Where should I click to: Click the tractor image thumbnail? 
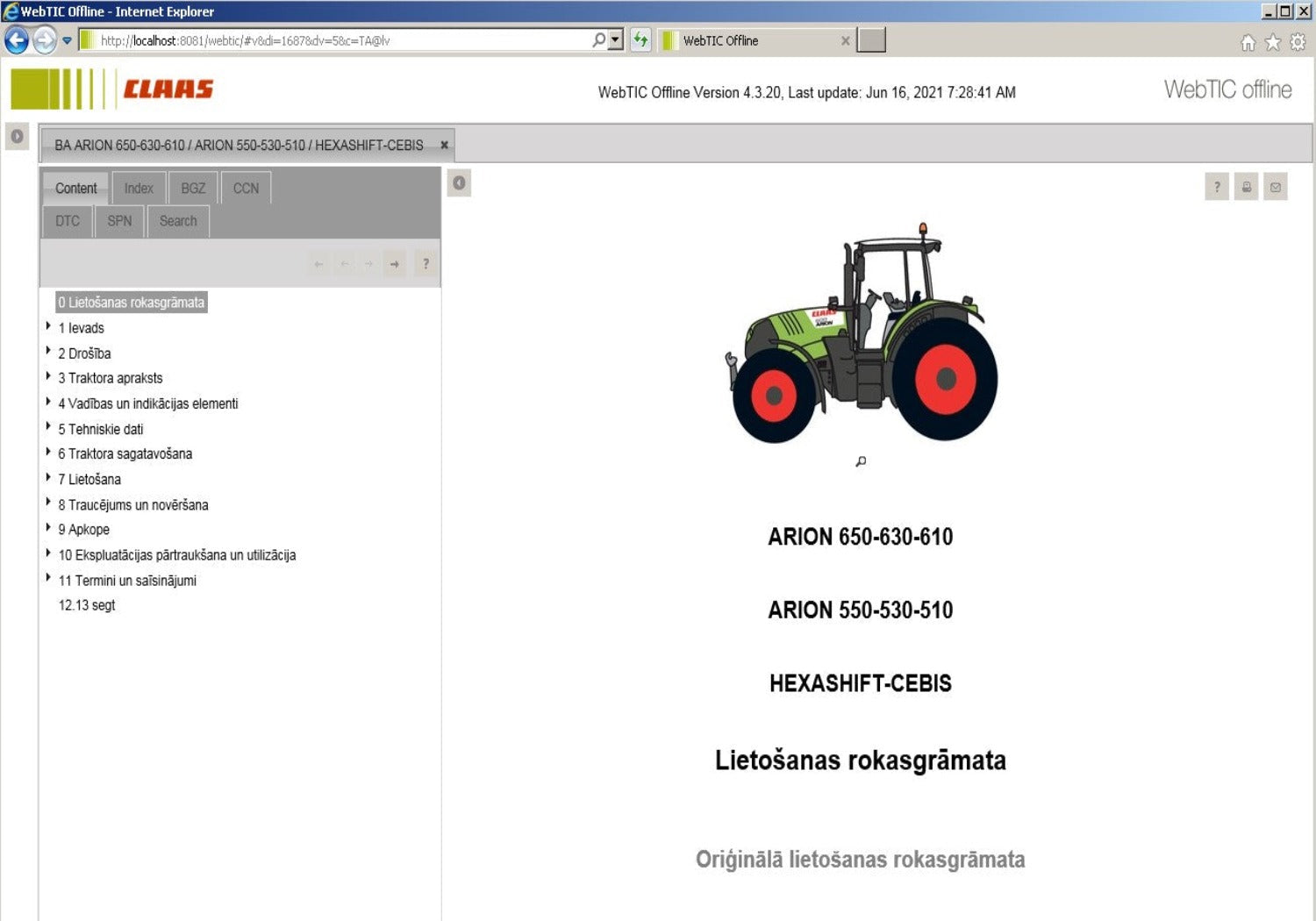pyautogui.click(x=861, y=333)
